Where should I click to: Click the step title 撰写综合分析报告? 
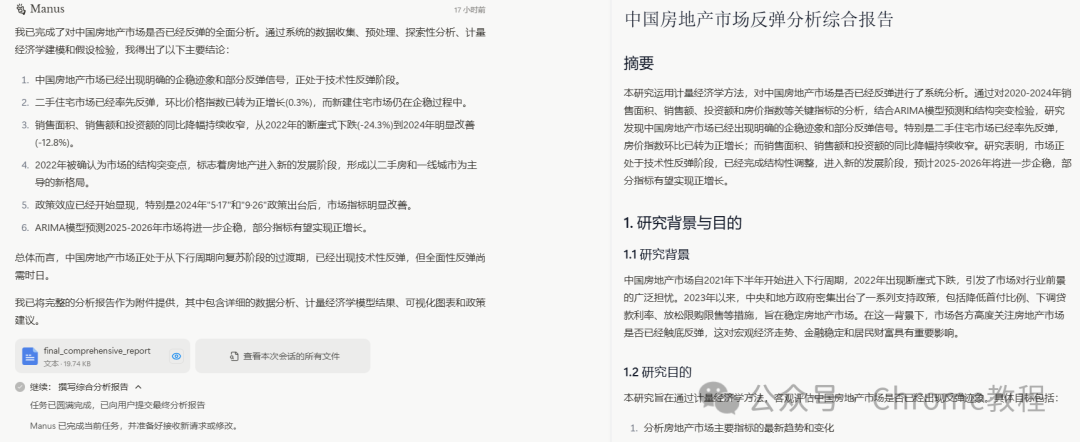[x=94, y=387]
